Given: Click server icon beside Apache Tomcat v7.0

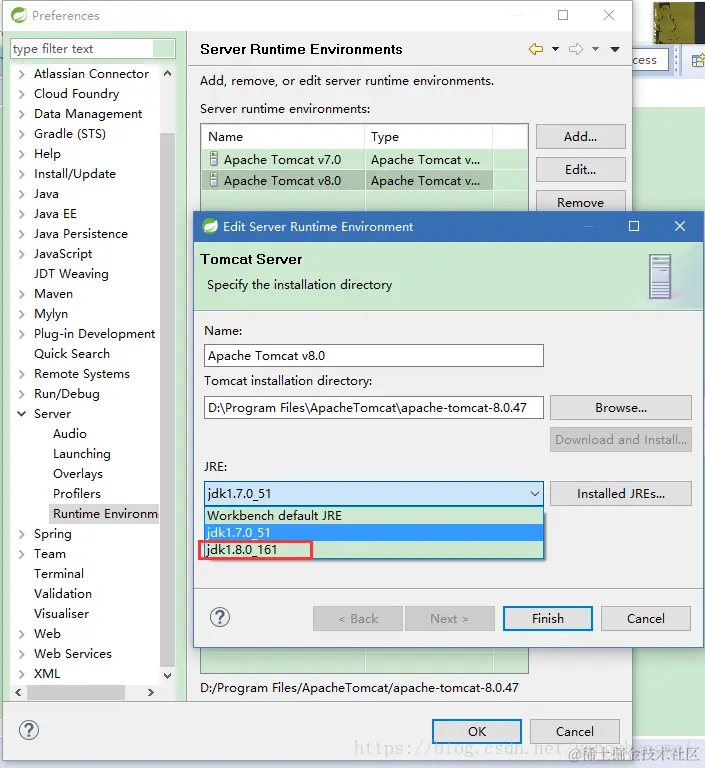Looking at the screenshot, I should [214, 159].
